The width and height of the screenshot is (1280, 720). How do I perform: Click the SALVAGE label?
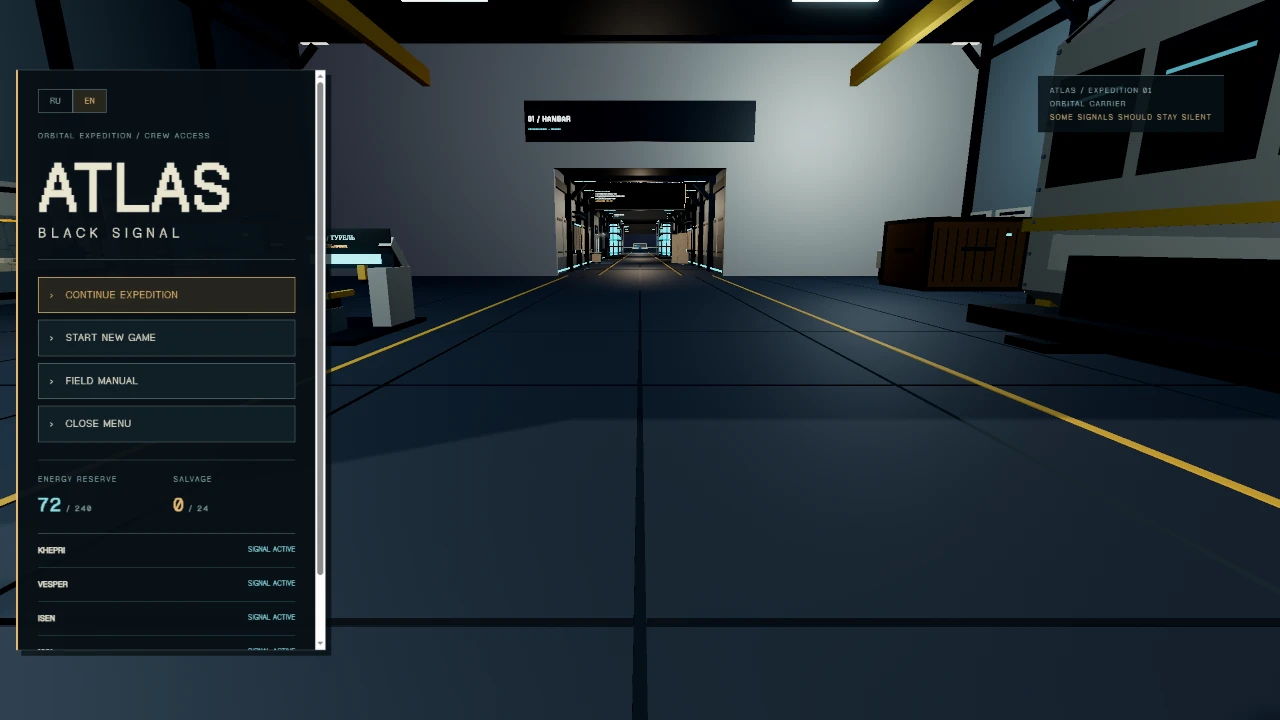coord(192,479)
